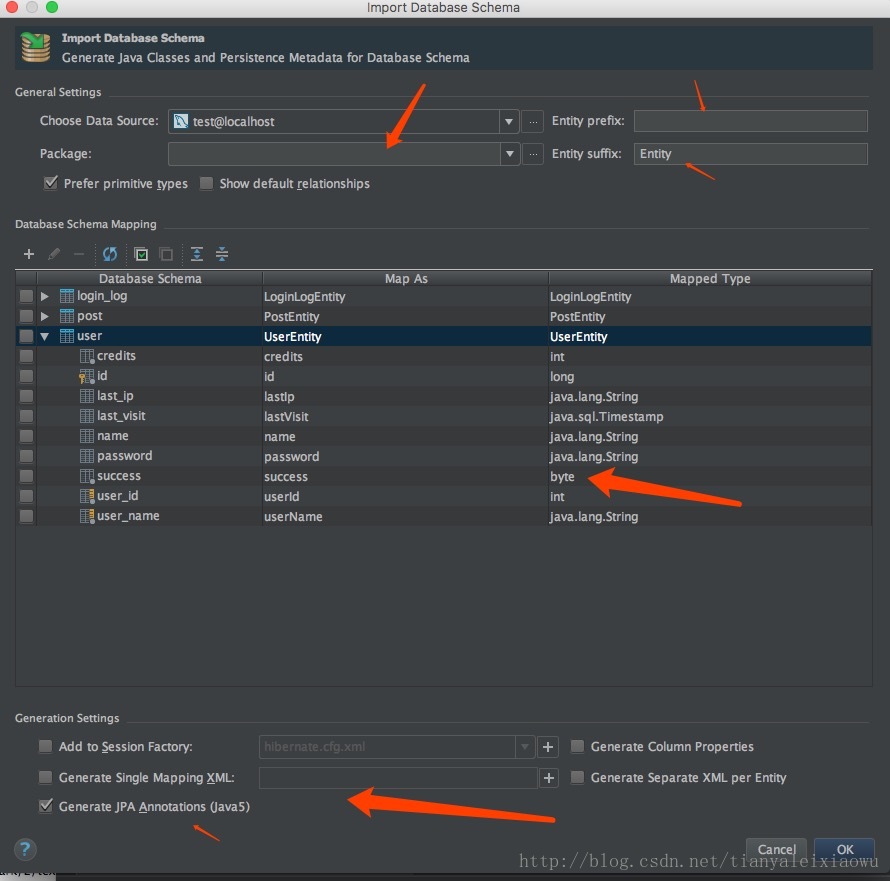Select the LoginLogEntity Map As cell

[406, 296]
